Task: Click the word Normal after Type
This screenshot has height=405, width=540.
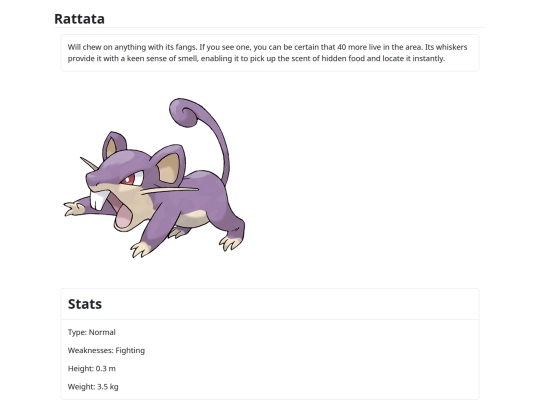Action: [x=102, y=332]
